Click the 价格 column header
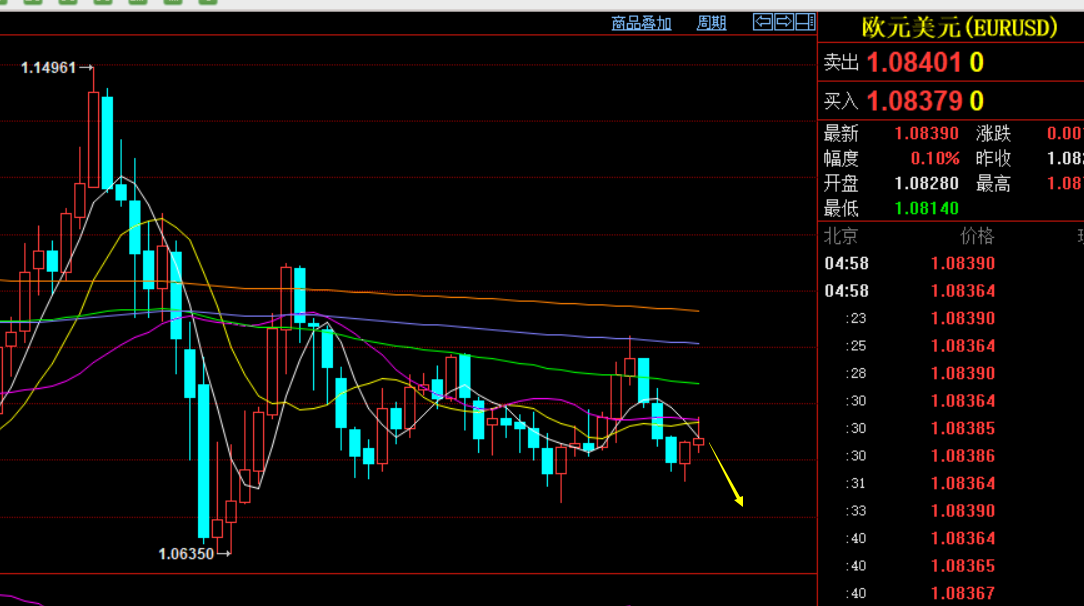This screenshot has width=1084, height=606. (x=977, y=236)
